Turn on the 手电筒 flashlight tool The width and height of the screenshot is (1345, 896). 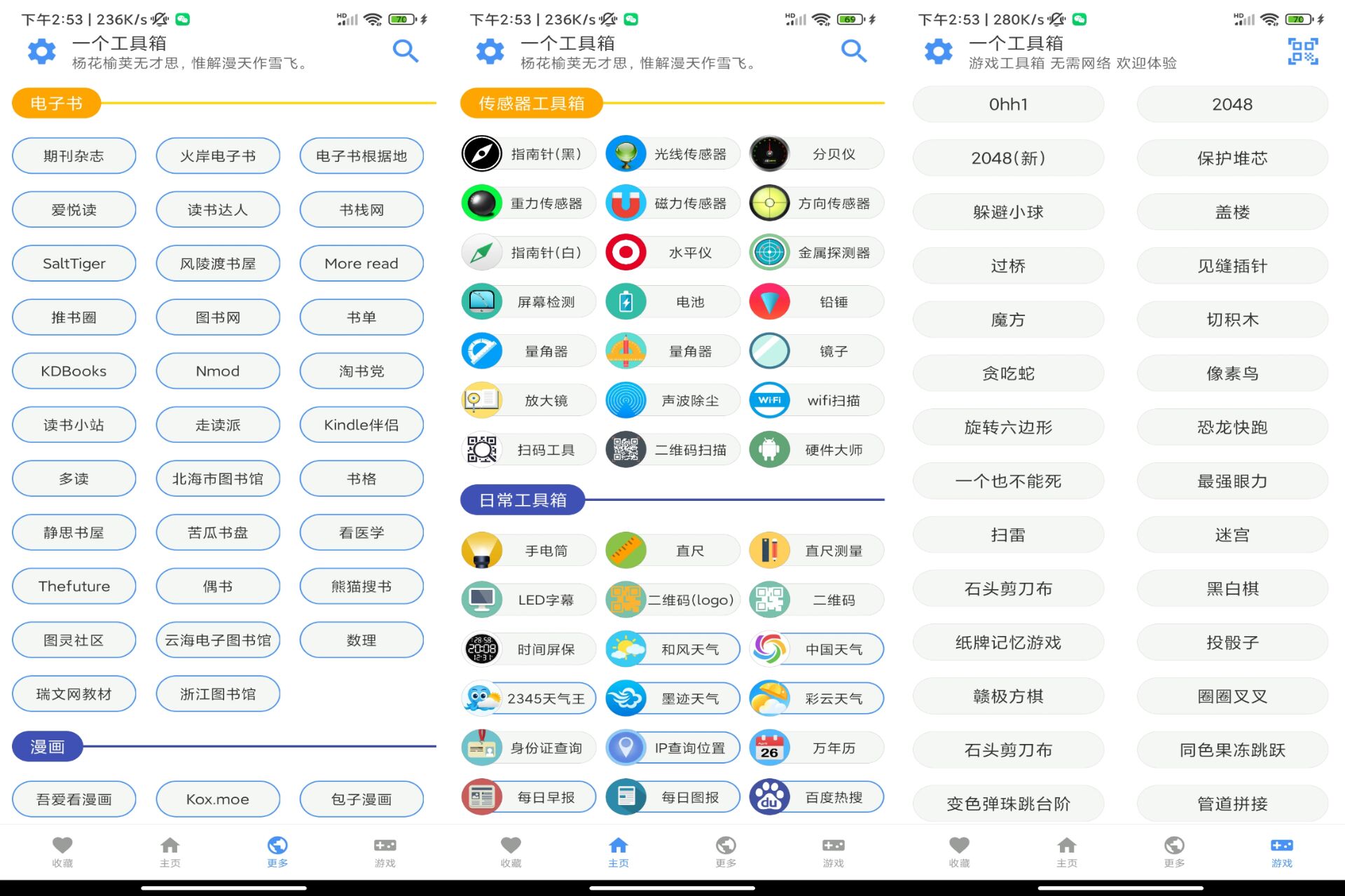527,550
